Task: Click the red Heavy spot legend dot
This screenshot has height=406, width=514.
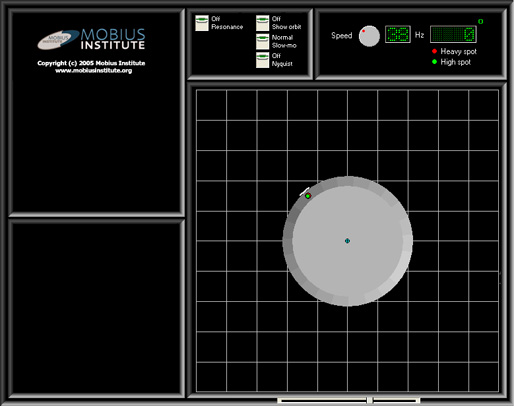Action: 434,51
